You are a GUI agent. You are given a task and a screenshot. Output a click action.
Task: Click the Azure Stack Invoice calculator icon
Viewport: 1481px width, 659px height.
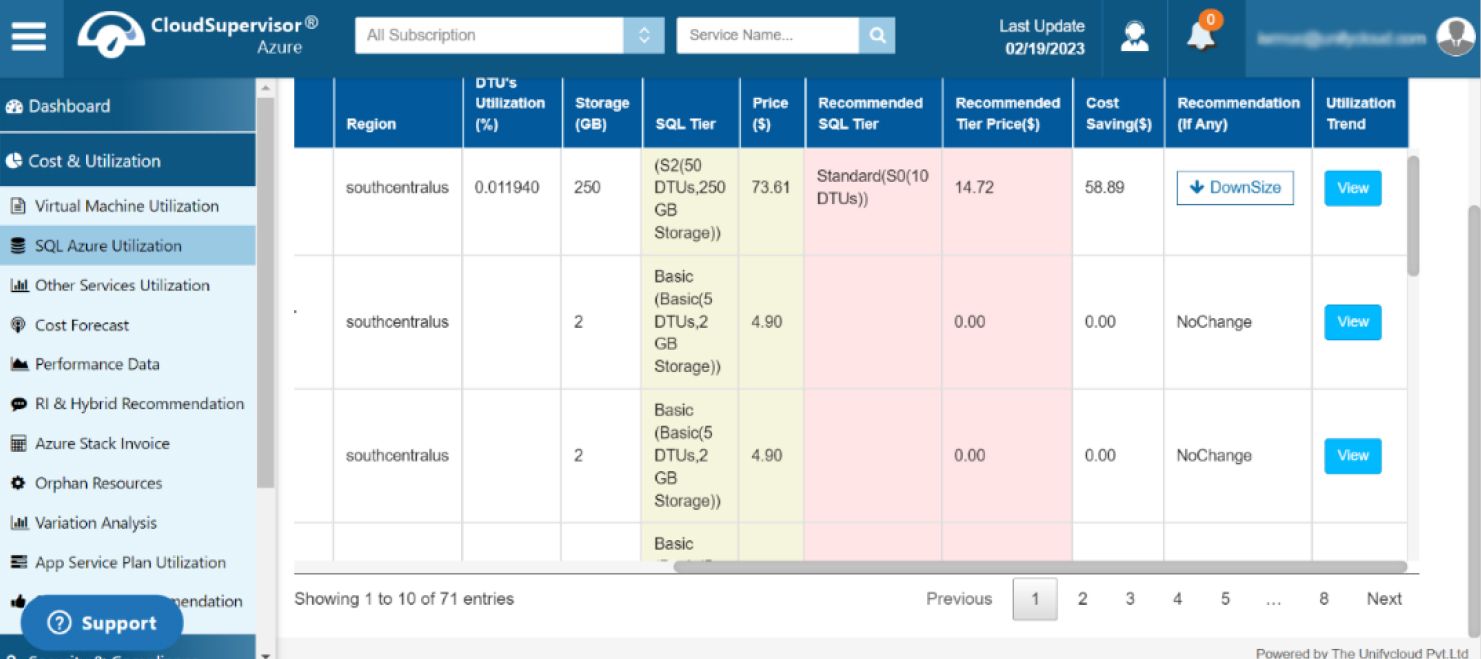pos(17,443)
